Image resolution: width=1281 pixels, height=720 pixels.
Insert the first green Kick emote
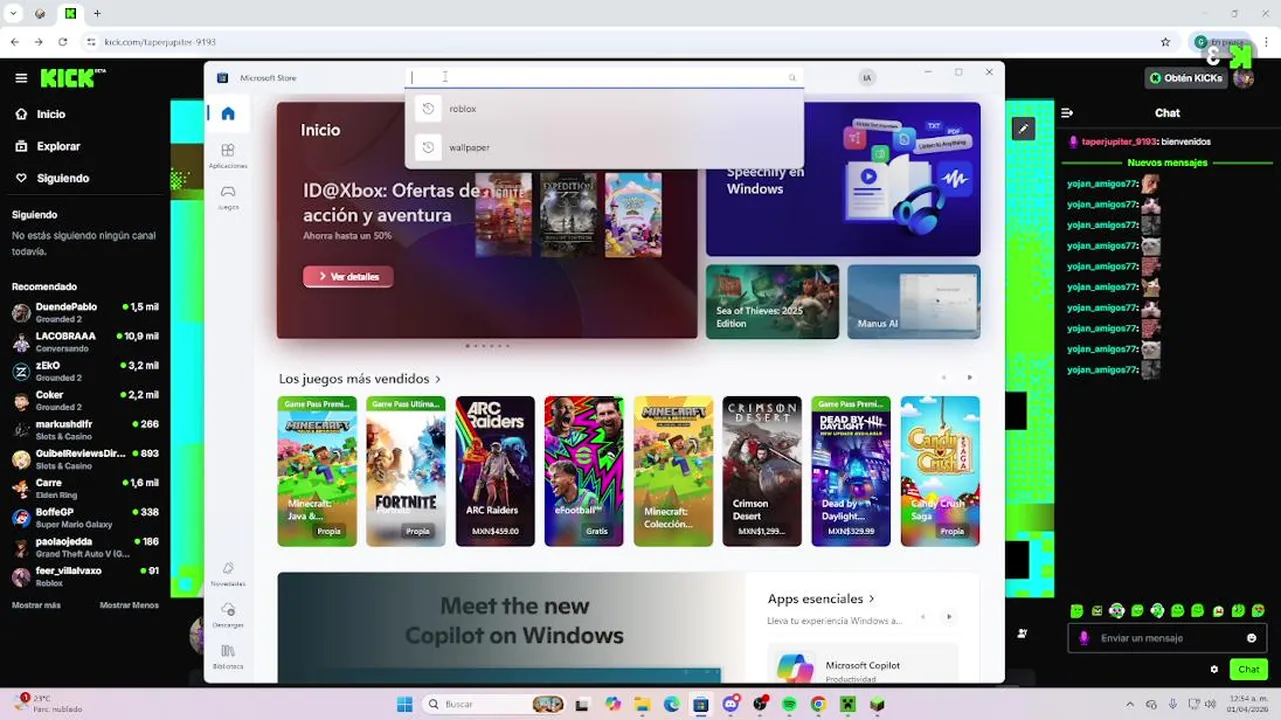[1076, 610]
